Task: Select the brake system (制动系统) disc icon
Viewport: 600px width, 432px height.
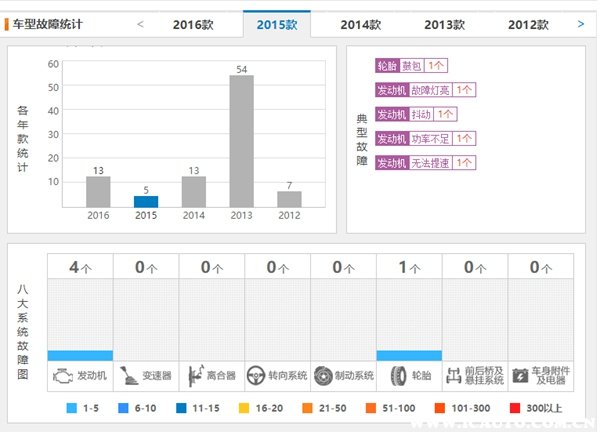Action: 324,376
